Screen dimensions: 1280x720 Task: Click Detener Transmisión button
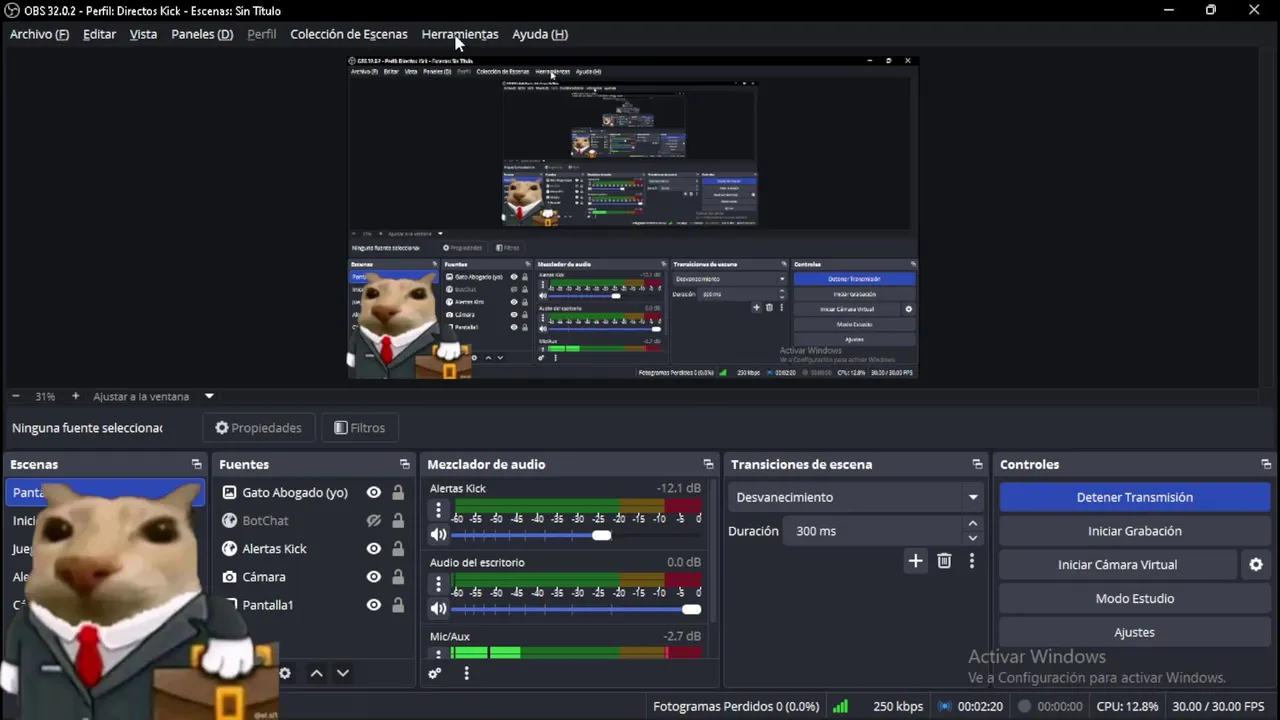[x=1134, y=497]
